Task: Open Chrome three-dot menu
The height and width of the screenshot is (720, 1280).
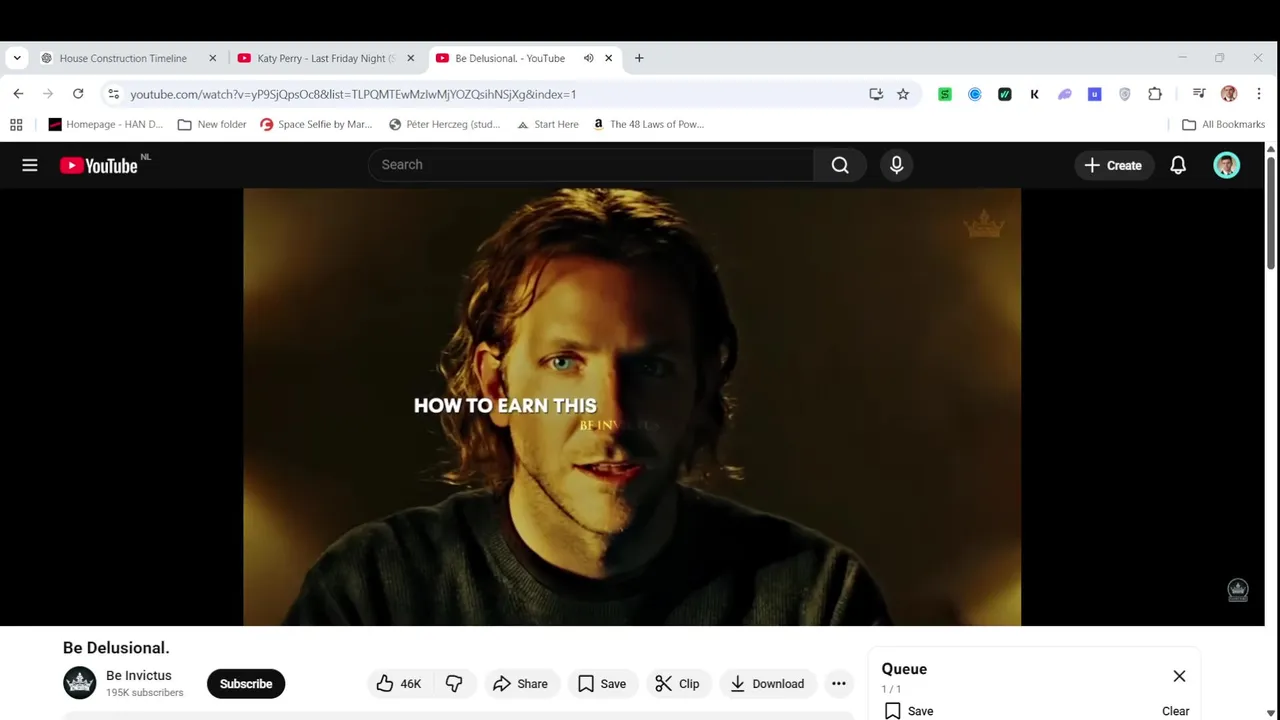Action: (x=1259, y=94)
